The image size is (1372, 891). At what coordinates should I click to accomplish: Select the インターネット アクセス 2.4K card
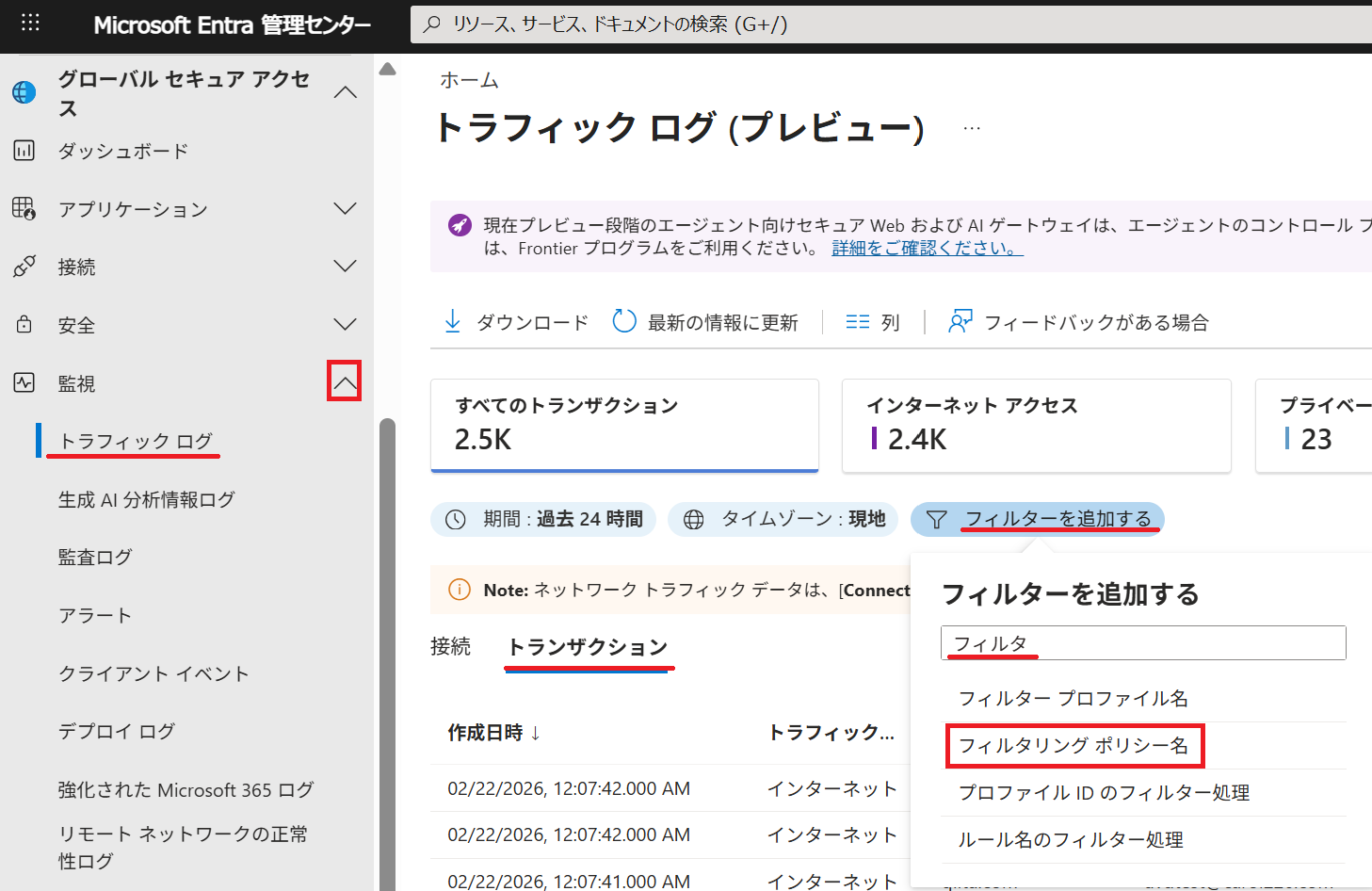click(1037, 426)
